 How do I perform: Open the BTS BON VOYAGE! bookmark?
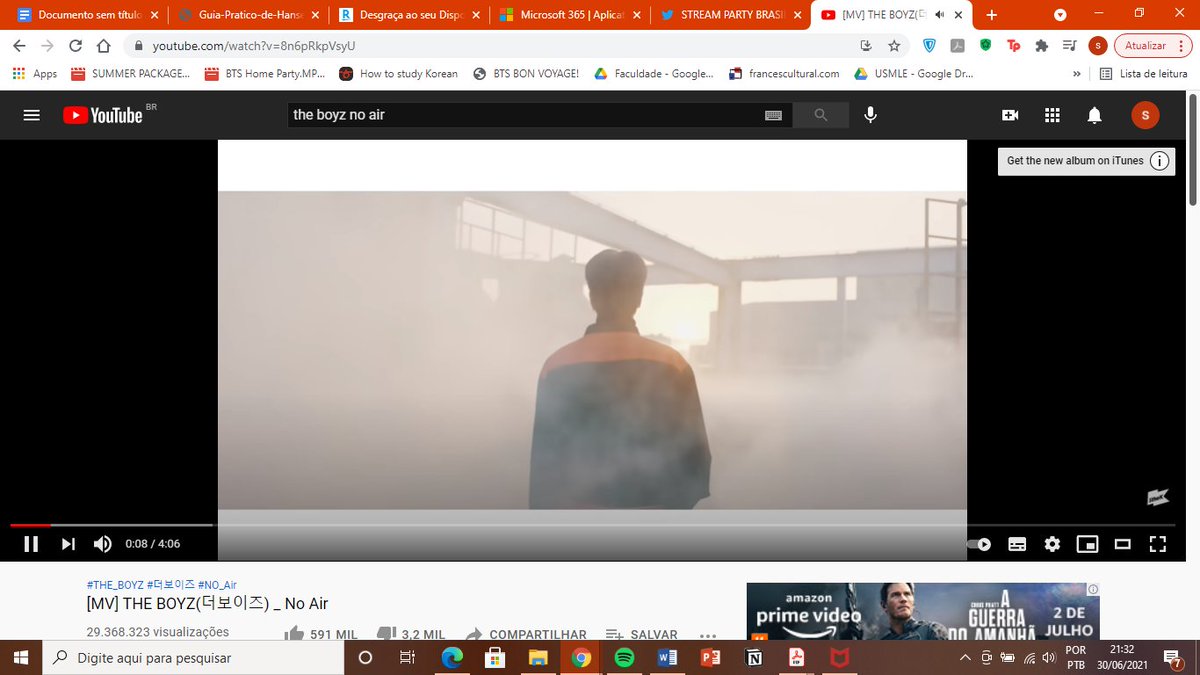[526, 74]
